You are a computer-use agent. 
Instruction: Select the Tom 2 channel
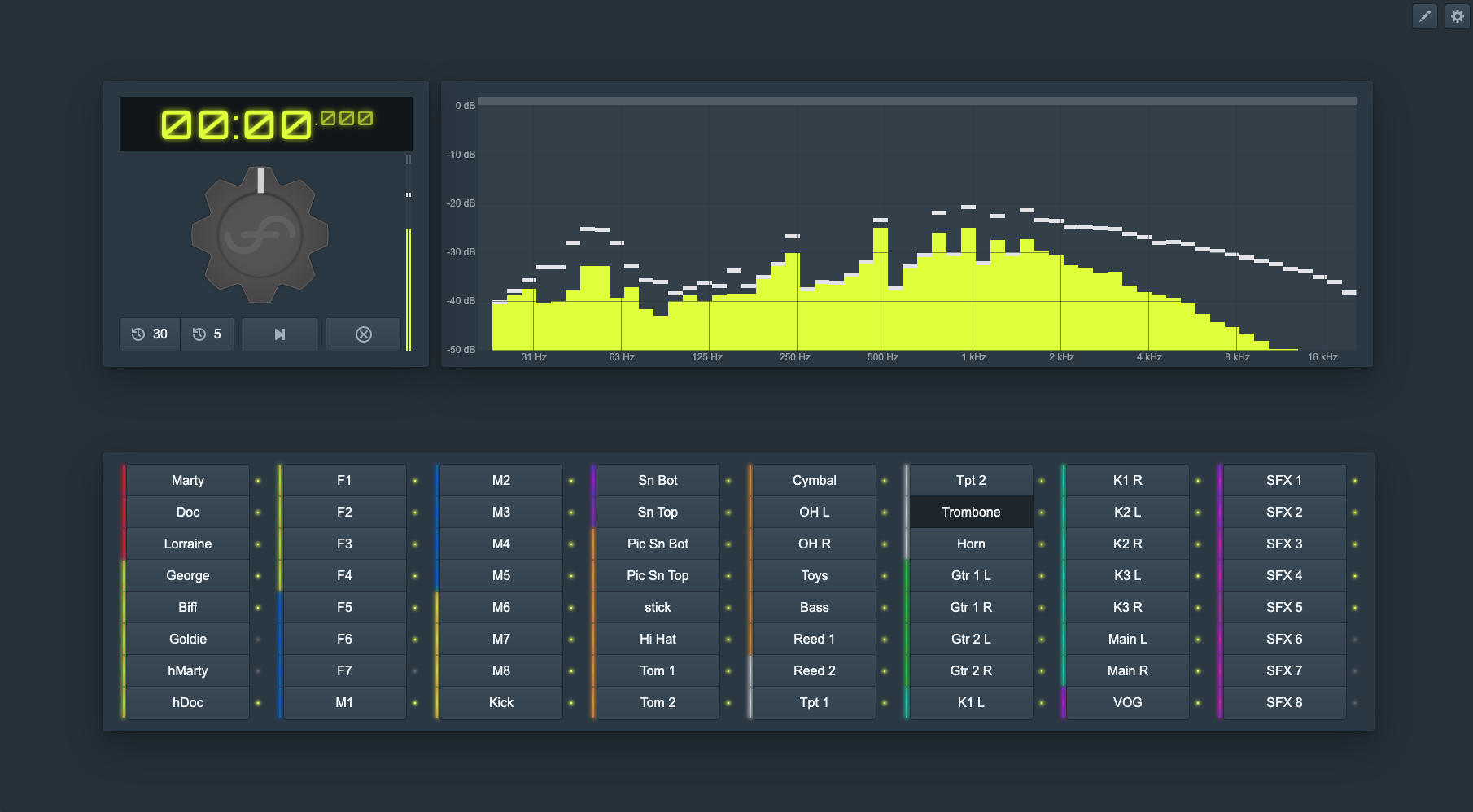(658, 702)
